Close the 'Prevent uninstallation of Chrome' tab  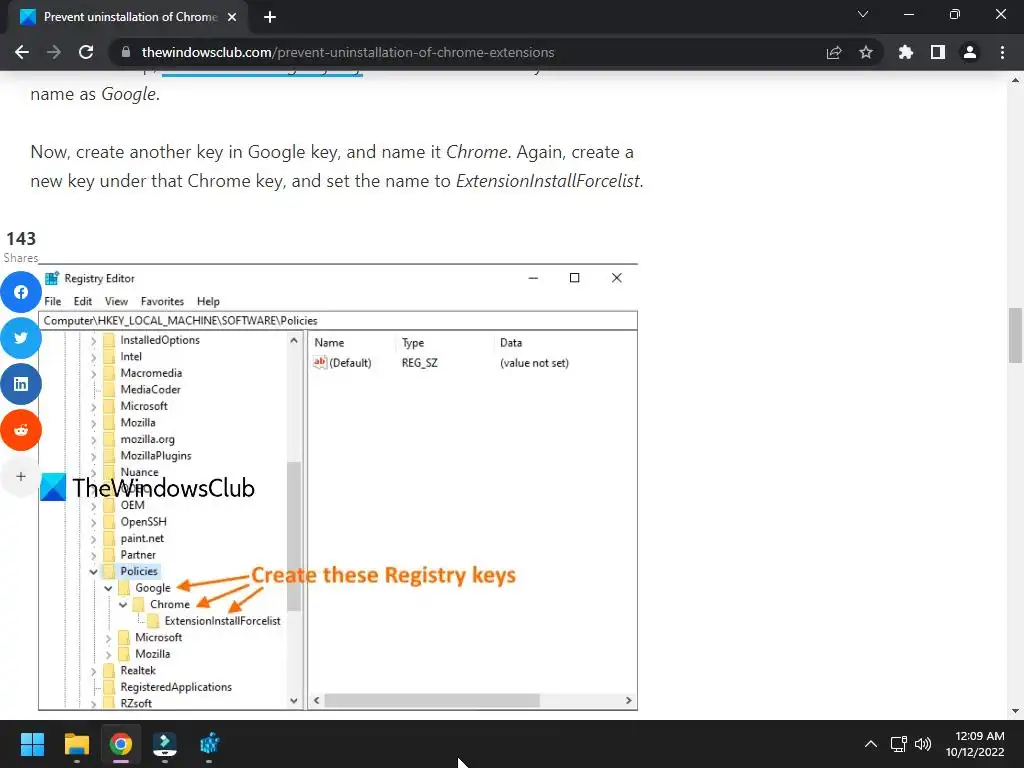click(232, 17)
